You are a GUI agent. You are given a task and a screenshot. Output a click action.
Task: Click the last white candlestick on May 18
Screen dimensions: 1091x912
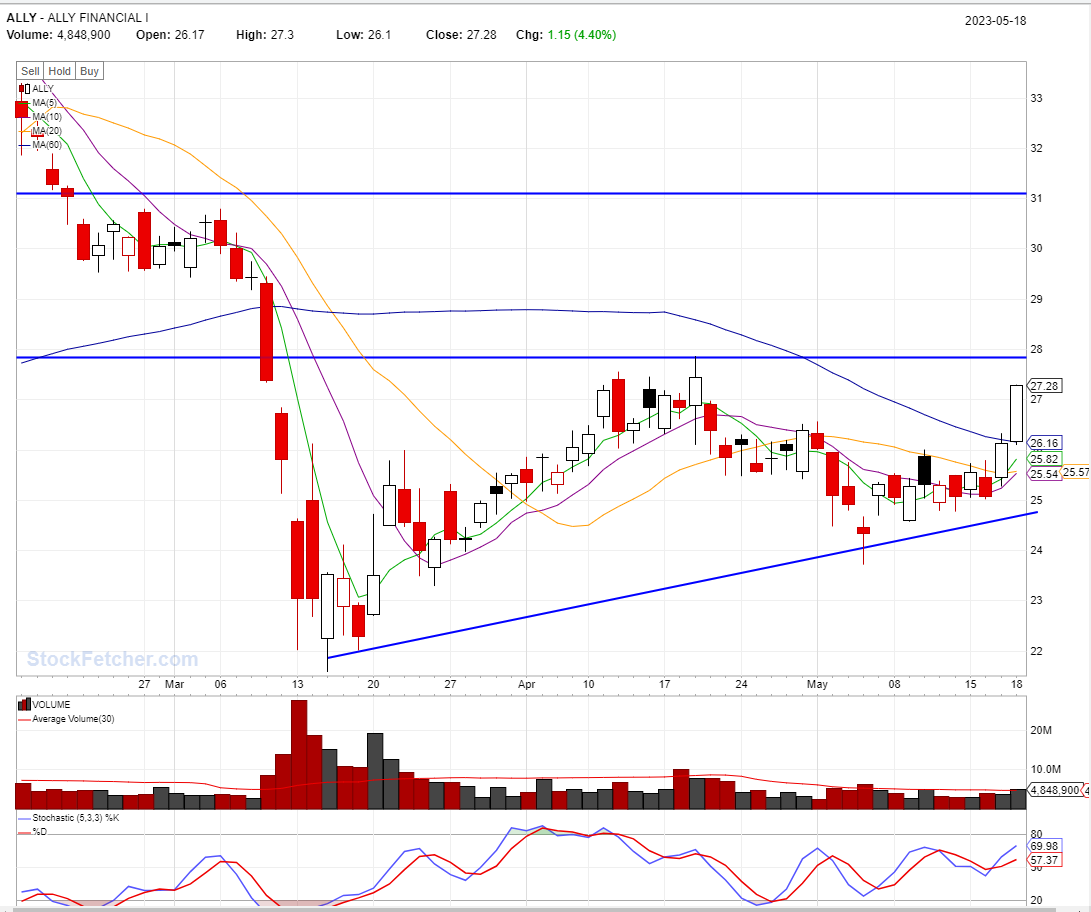point(1017,413)
